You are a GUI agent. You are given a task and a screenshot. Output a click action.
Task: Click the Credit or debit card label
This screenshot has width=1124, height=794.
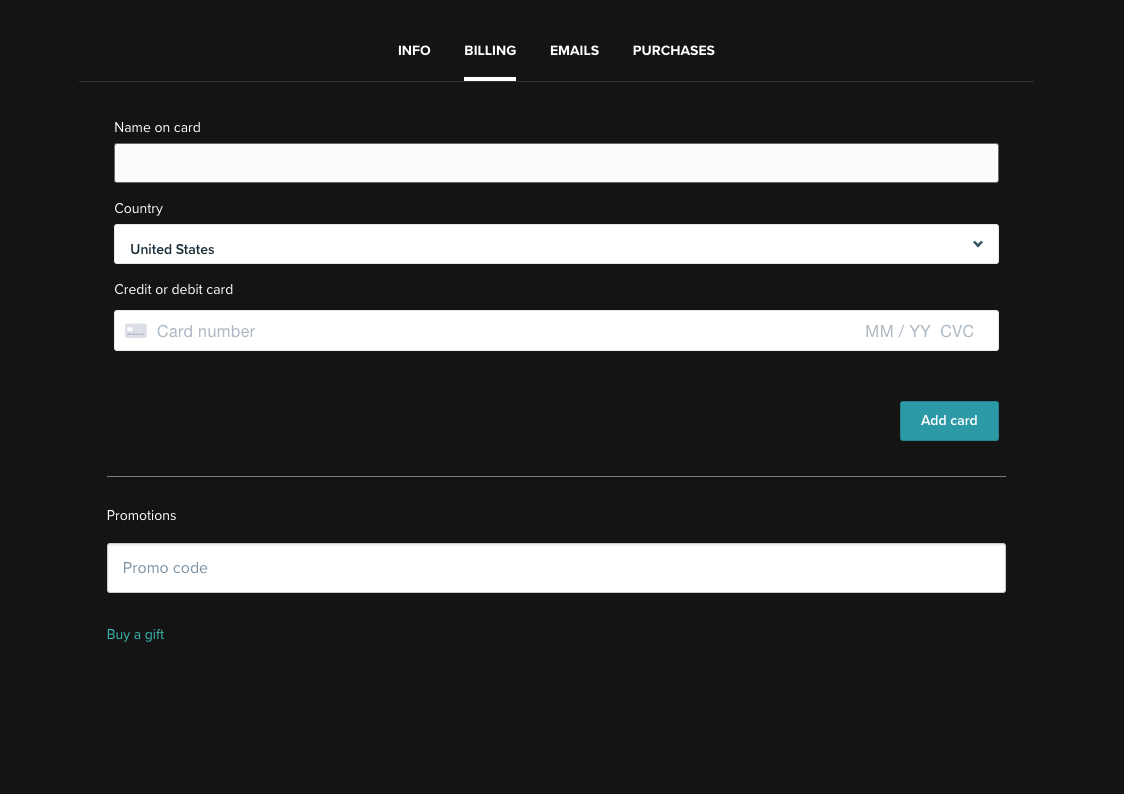173,289
